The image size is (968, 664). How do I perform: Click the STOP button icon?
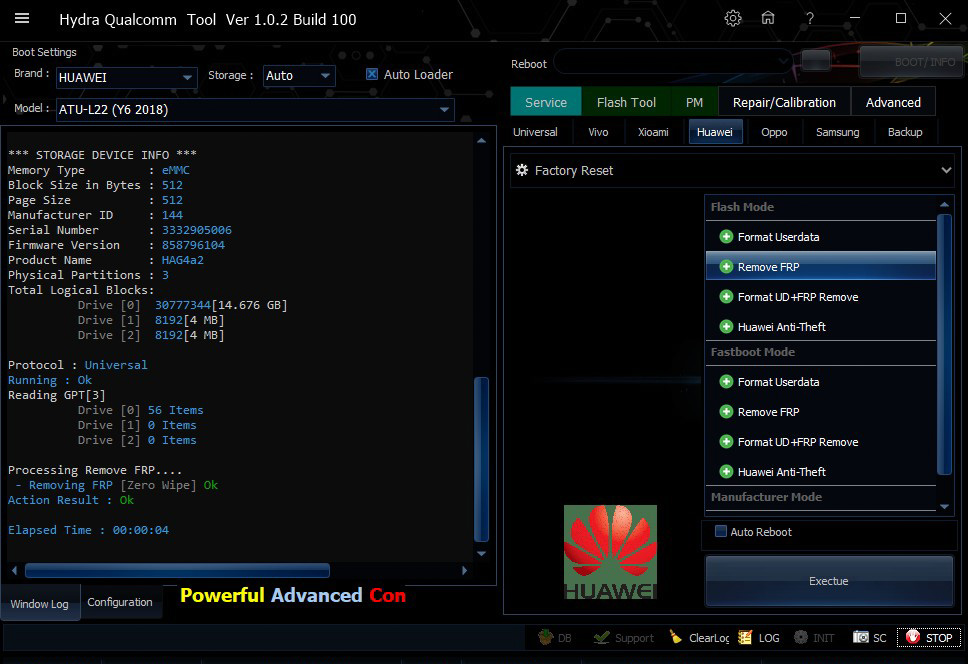[911, 637]
